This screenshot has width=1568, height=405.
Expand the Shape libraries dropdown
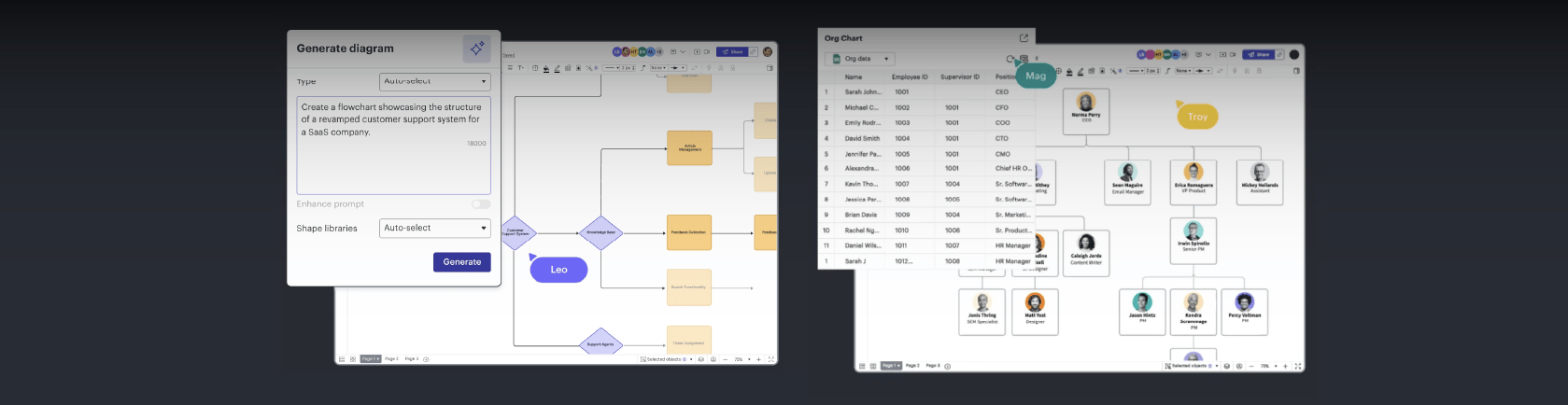pos(434,228)
